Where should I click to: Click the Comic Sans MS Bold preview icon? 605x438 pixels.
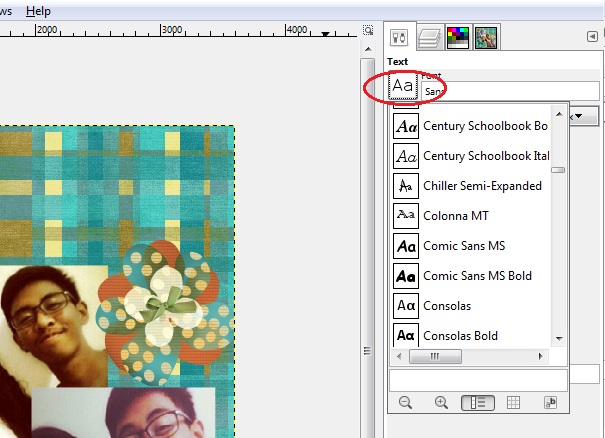(x=406, y=276)
